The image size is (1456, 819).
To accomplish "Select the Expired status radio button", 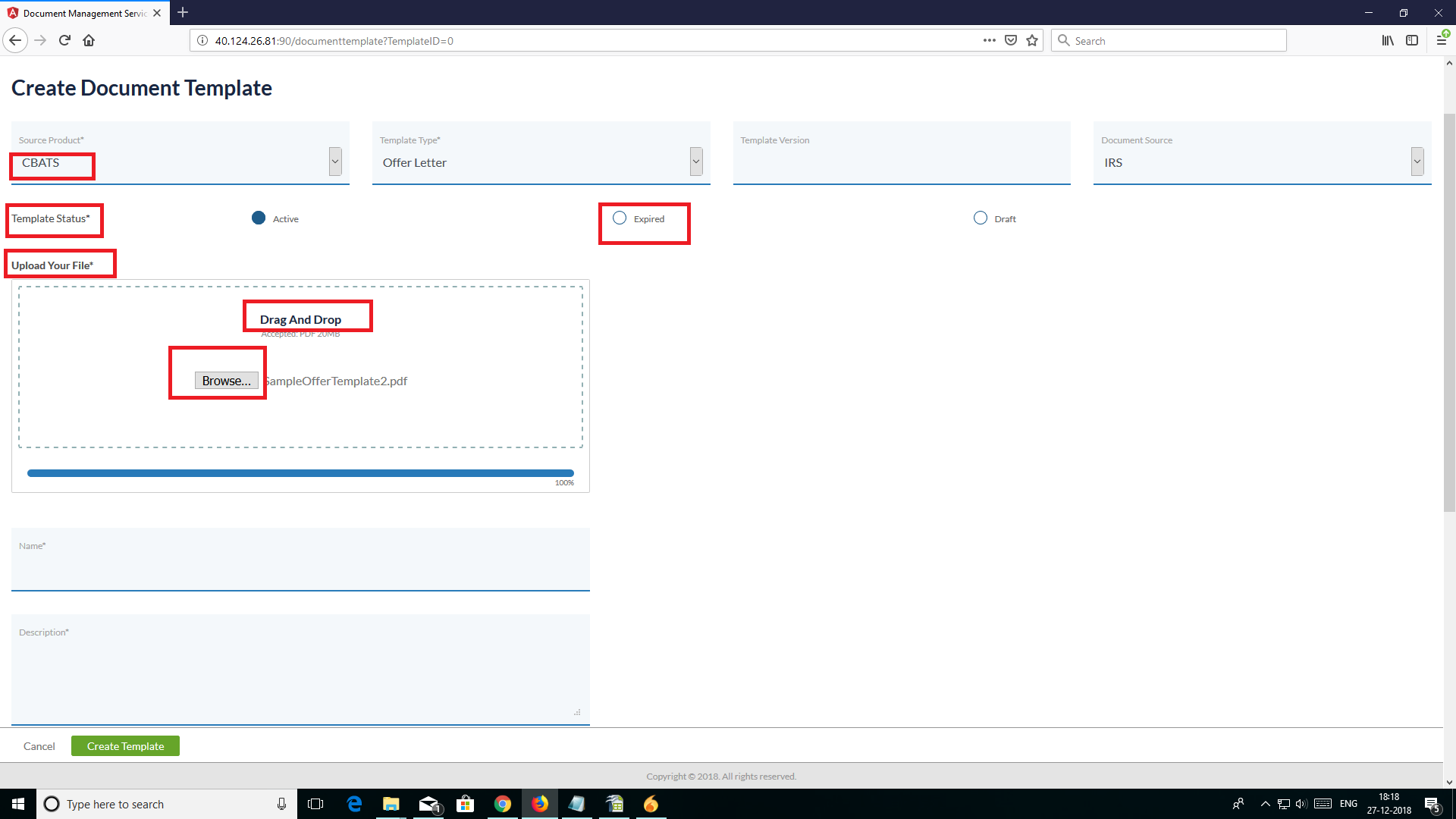I will click(620, 218).
